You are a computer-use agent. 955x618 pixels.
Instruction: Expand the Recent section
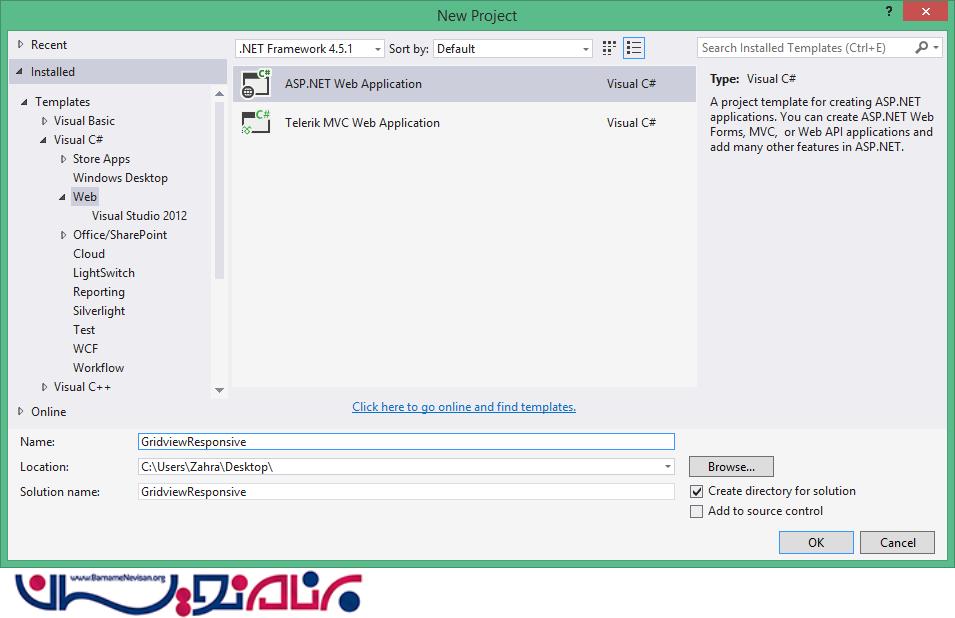20,44
